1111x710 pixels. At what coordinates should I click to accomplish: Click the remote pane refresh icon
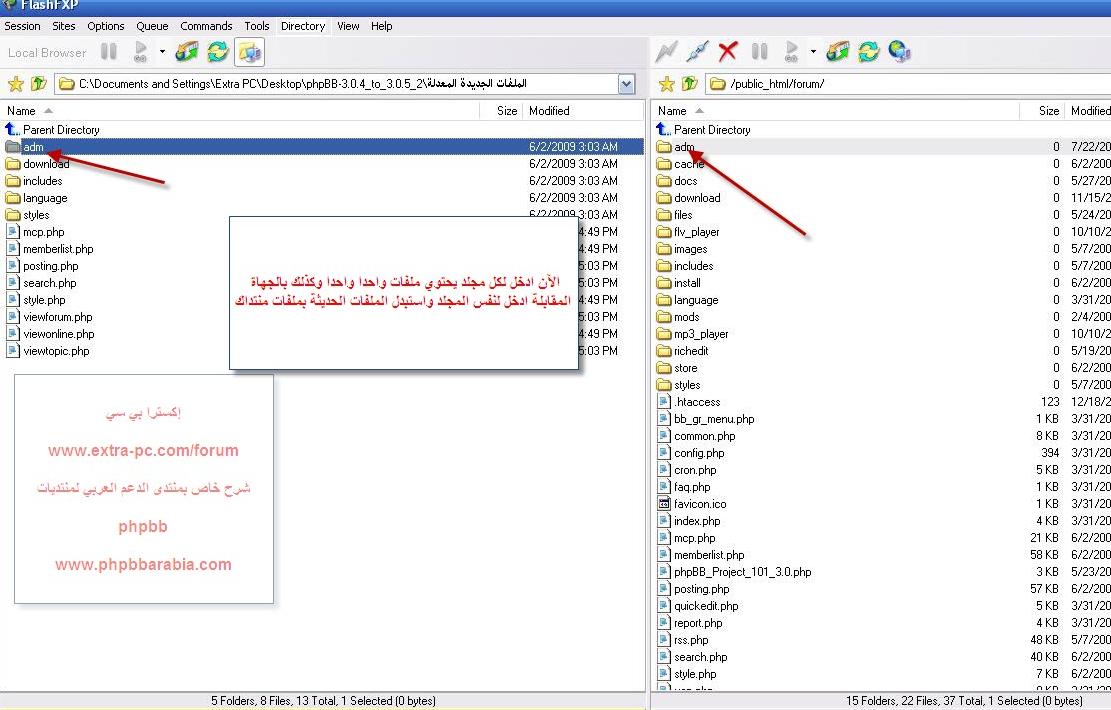pyautogui.click(x=869, y=52)
